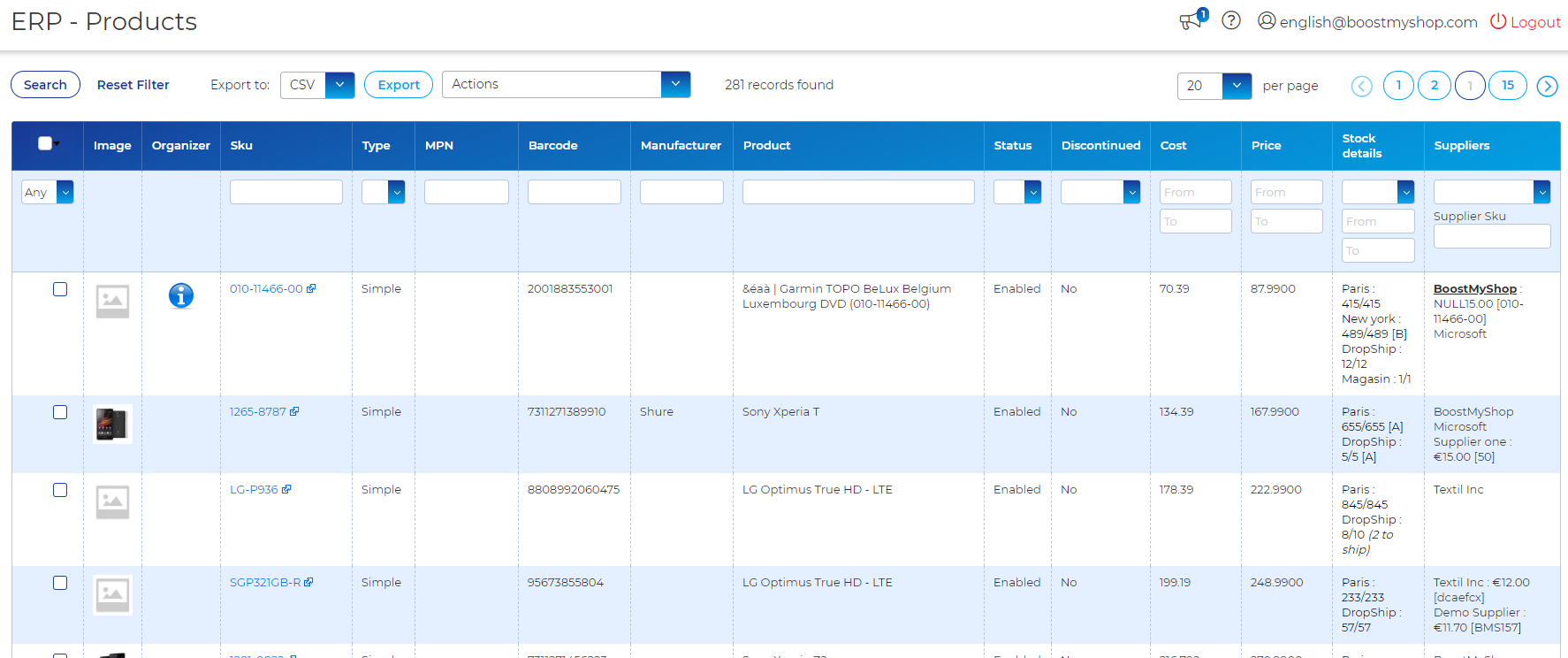Click the Sony Xperia T product name
Screen dimensions: 1568x658
(x=780, y=412)
